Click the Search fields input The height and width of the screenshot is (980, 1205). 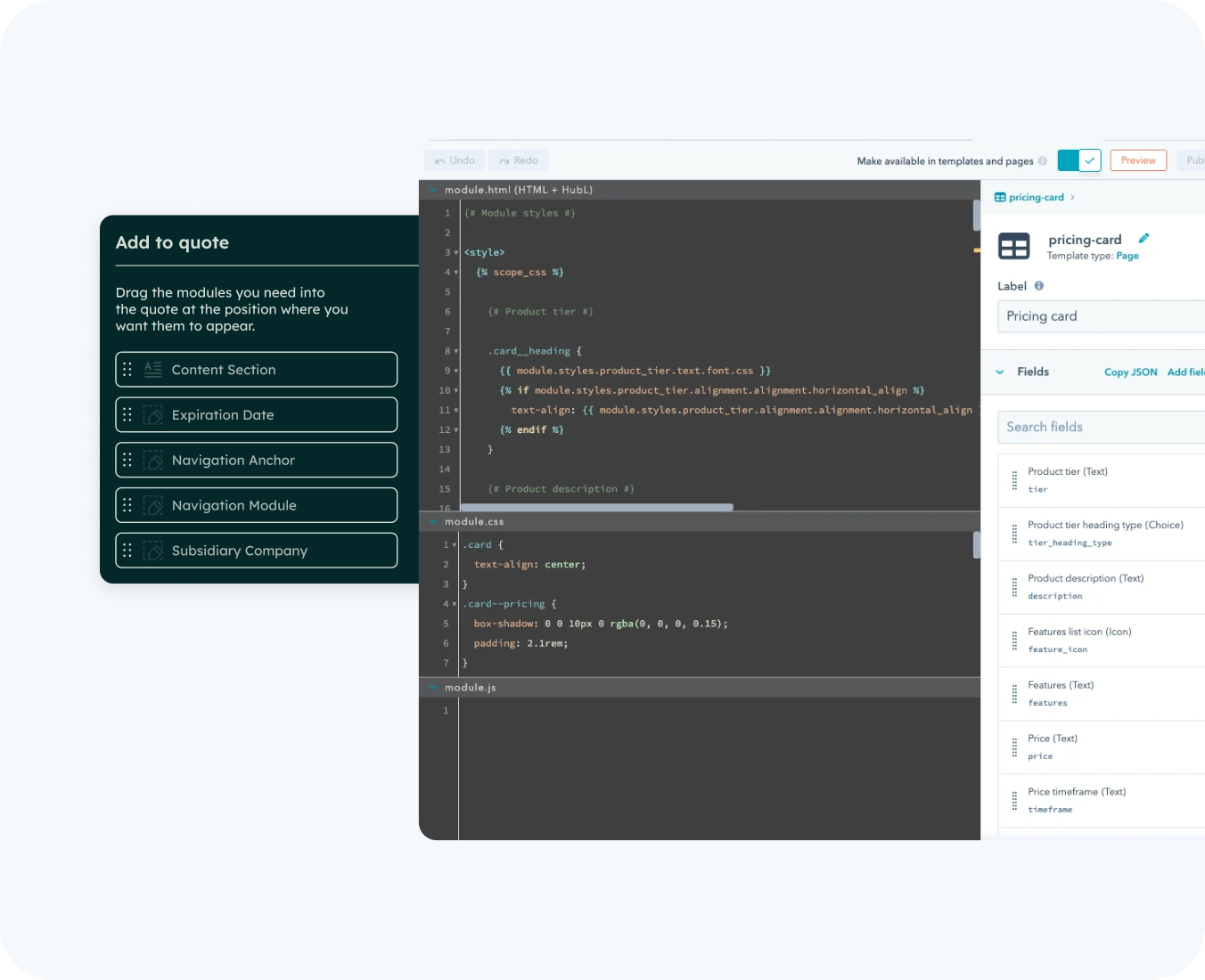pos(1102,427)
